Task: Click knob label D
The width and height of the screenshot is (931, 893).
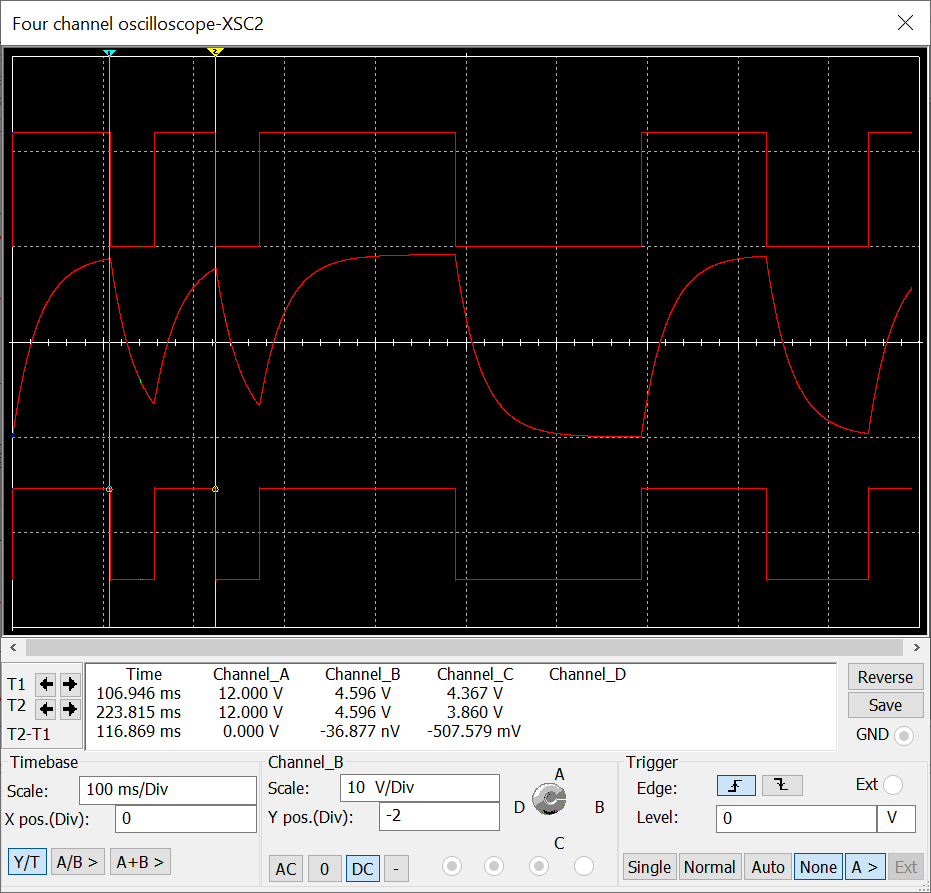Action: tap(519, 807)
